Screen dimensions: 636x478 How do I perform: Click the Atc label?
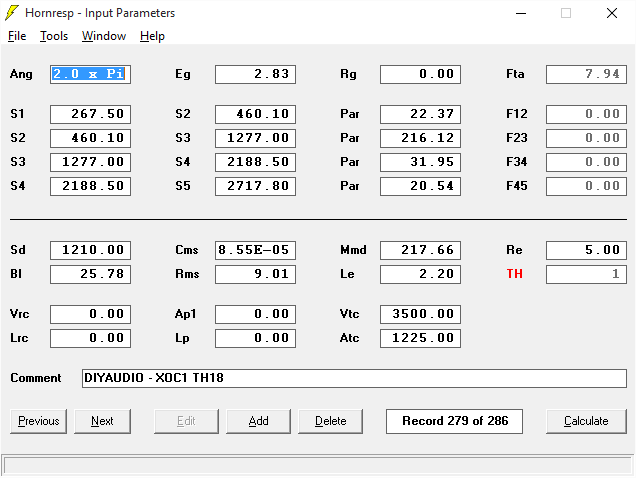(x=349, y=338)
